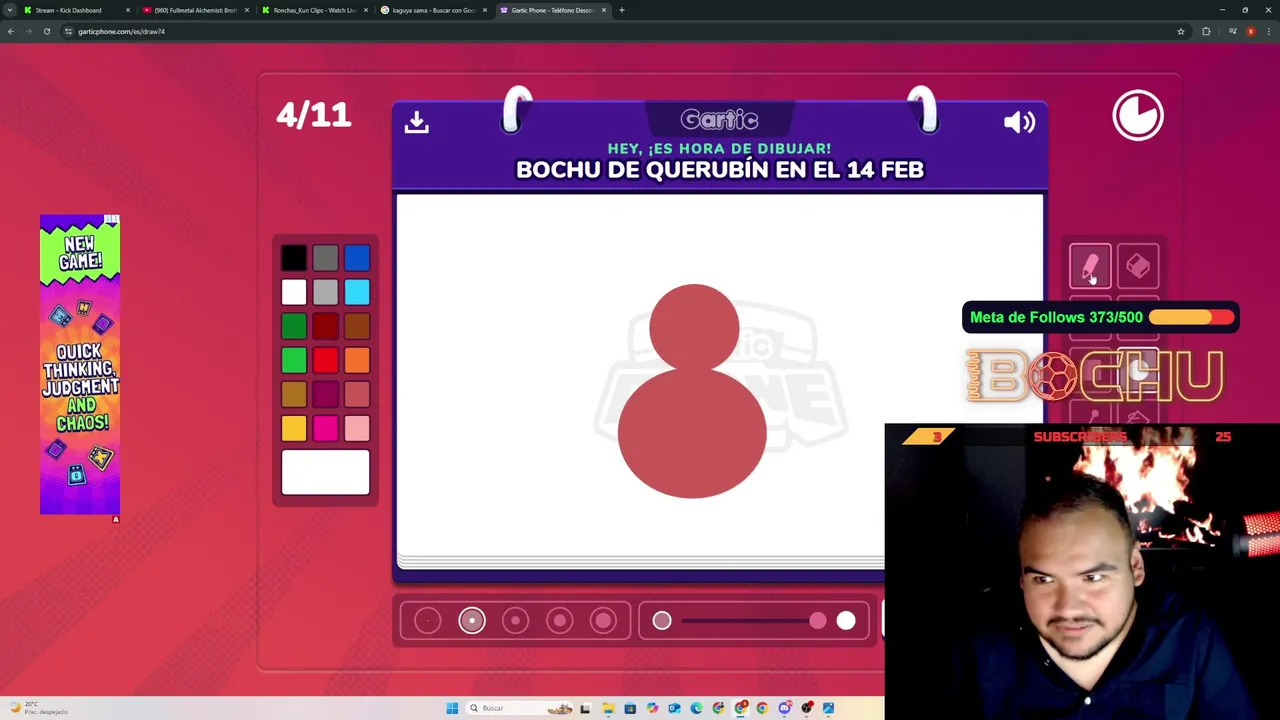
Task: Choose the fourth brush size
Action: coord(560,621)
